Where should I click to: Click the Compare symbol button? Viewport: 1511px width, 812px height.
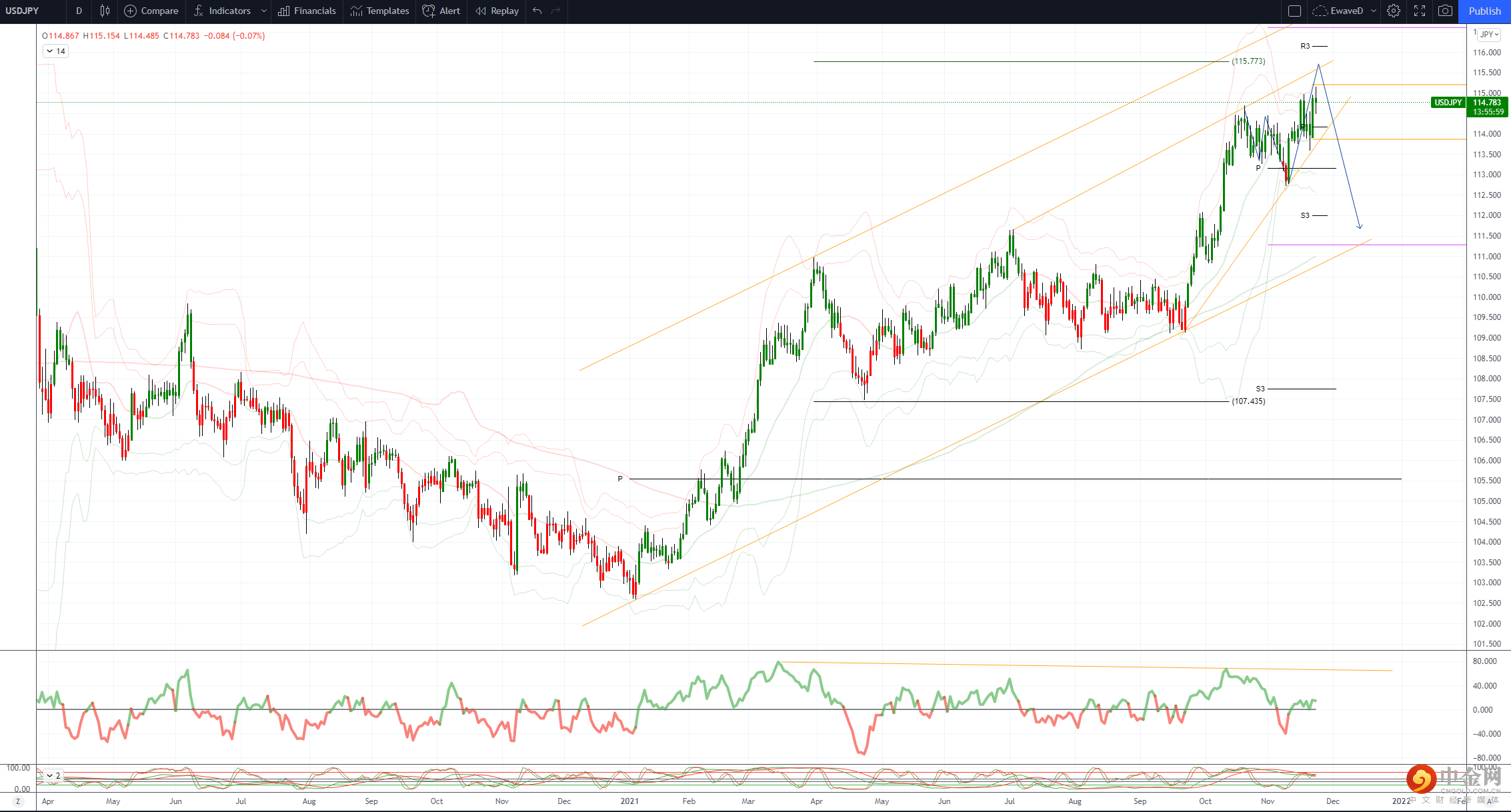[x=151, y=11]
